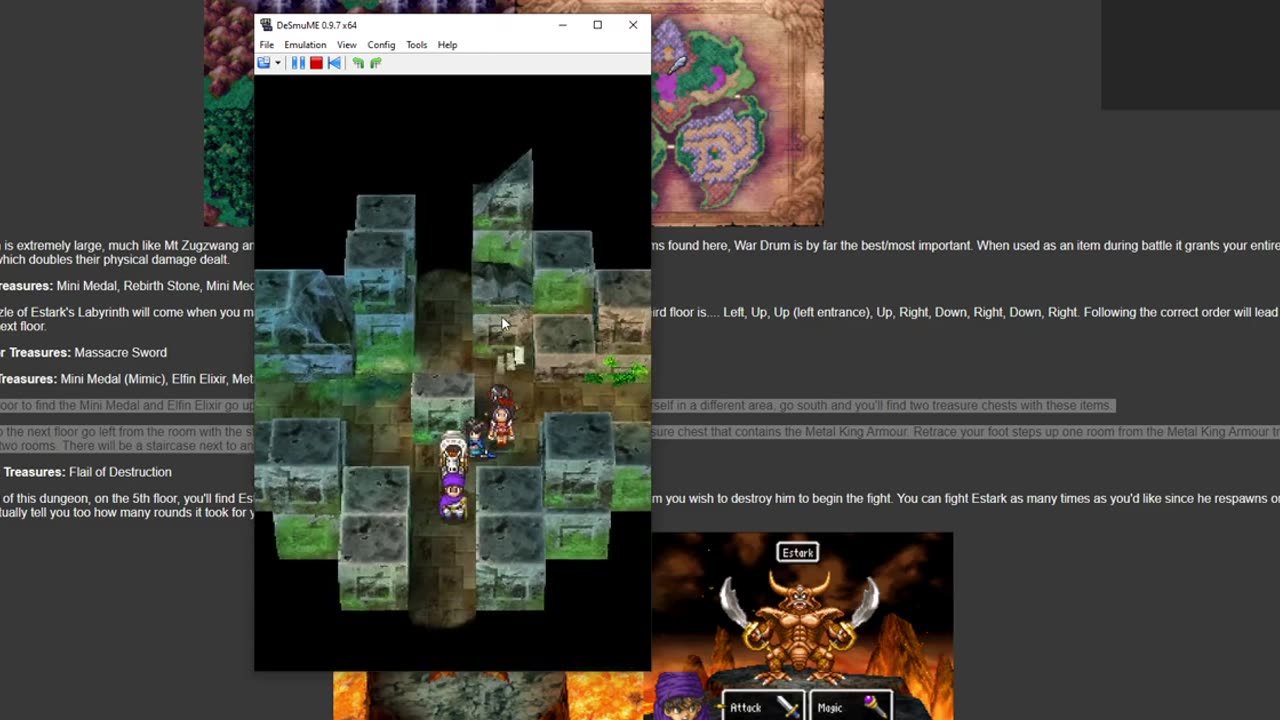Click the world map image on the webpage

(737, 112)
